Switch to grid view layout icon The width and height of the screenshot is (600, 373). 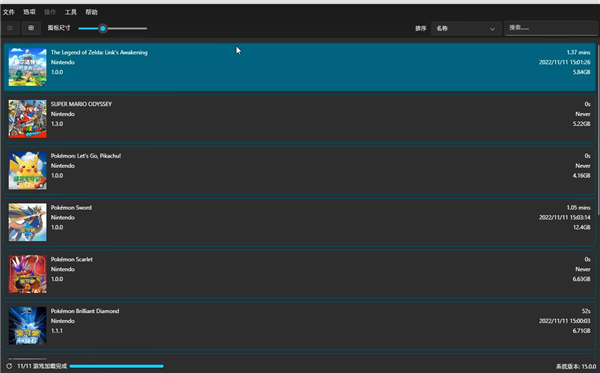(x=31, y=28)
